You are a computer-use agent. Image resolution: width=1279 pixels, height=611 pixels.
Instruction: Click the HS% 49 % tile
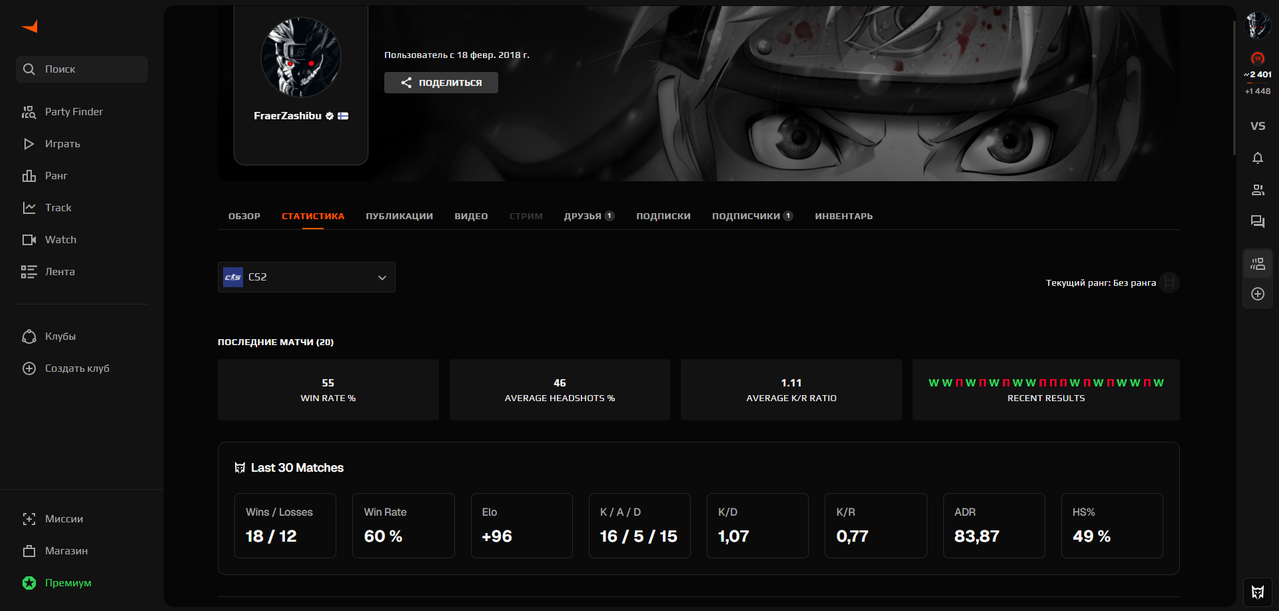pos(1111,525)
